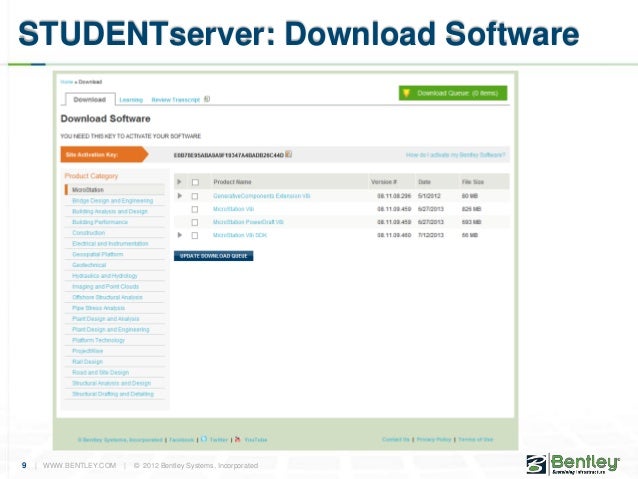Image resolution: width=638 pixels, height=479 pixels.
Task: Expand the GenerativeComponents Extension row arrow
Action: 179,196
